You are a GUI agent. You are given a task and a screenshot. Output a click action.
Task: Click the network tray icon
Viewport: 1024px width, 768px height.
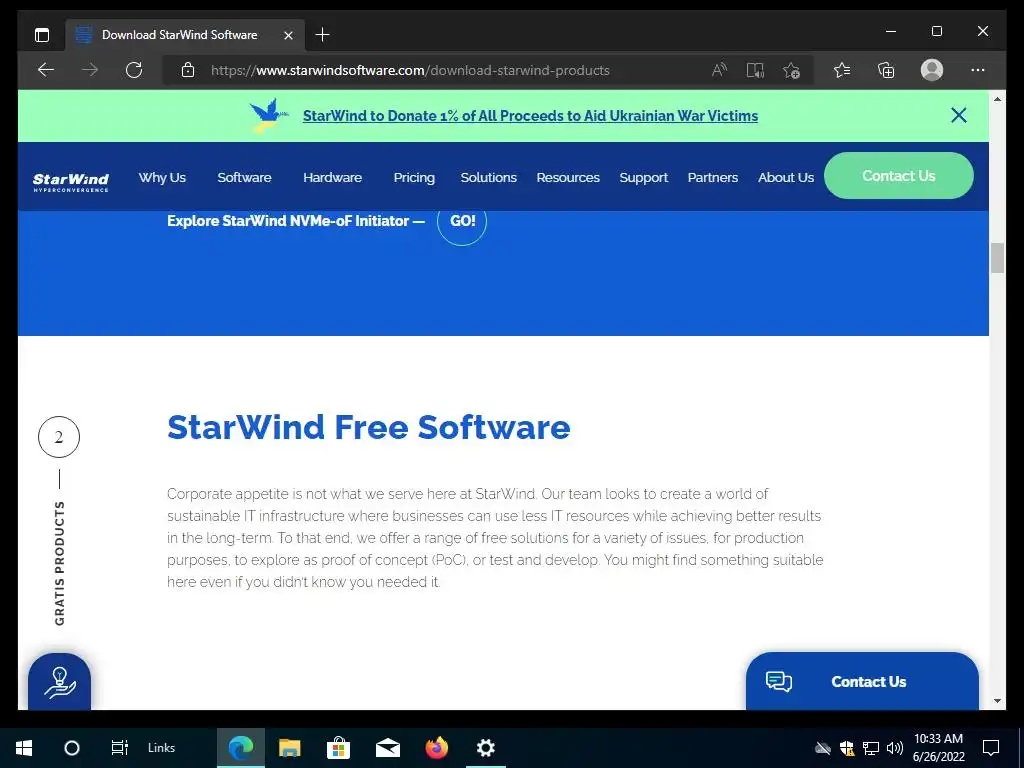click(x=871, y=748)
